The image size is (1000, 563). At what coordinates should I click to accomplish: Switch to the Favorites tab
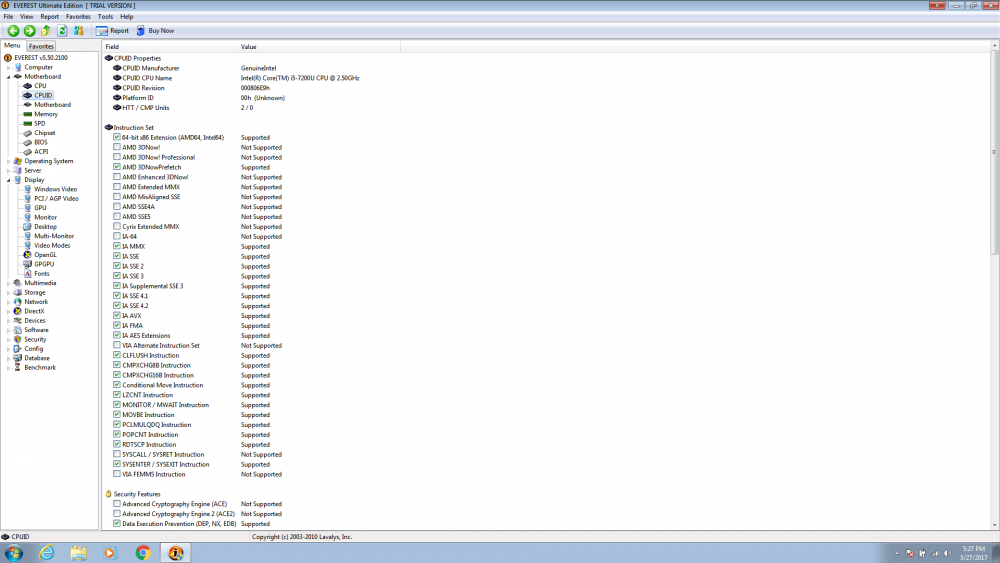tap(41, 46)
